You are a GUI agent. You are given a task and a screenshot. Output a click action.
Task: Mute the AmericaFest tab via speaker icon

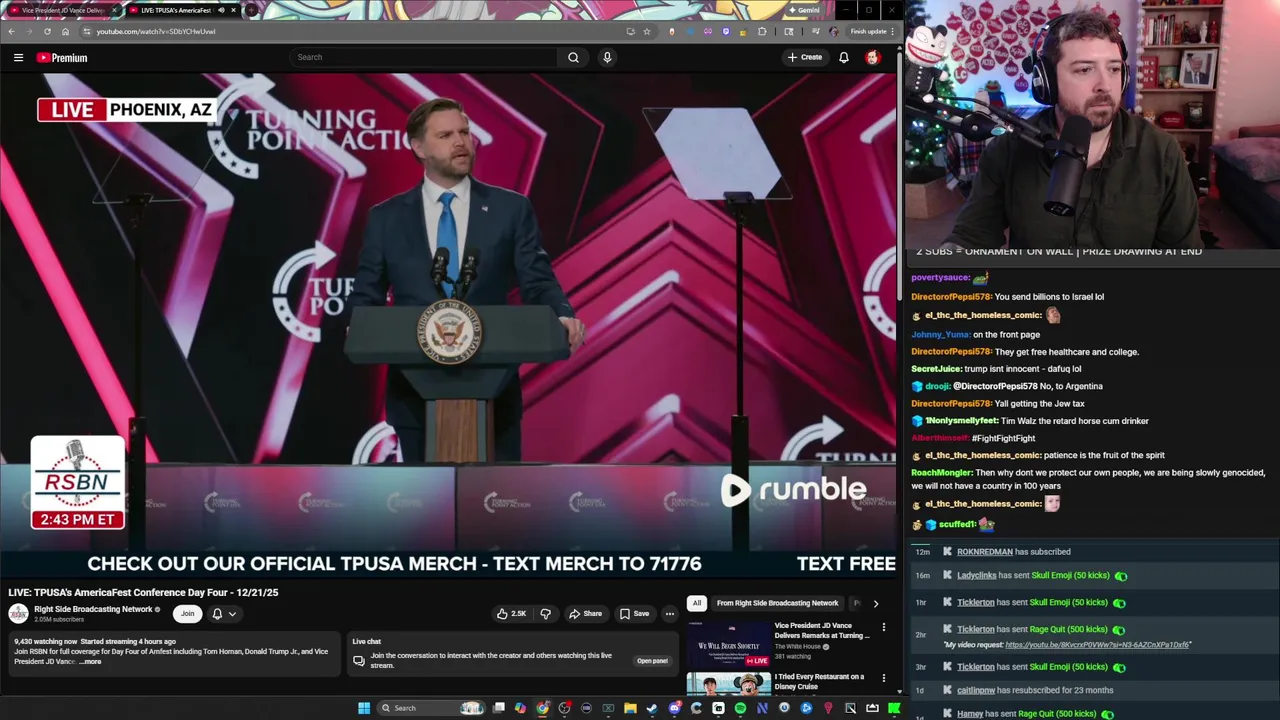pyautogui.click(x=221, y=10)
